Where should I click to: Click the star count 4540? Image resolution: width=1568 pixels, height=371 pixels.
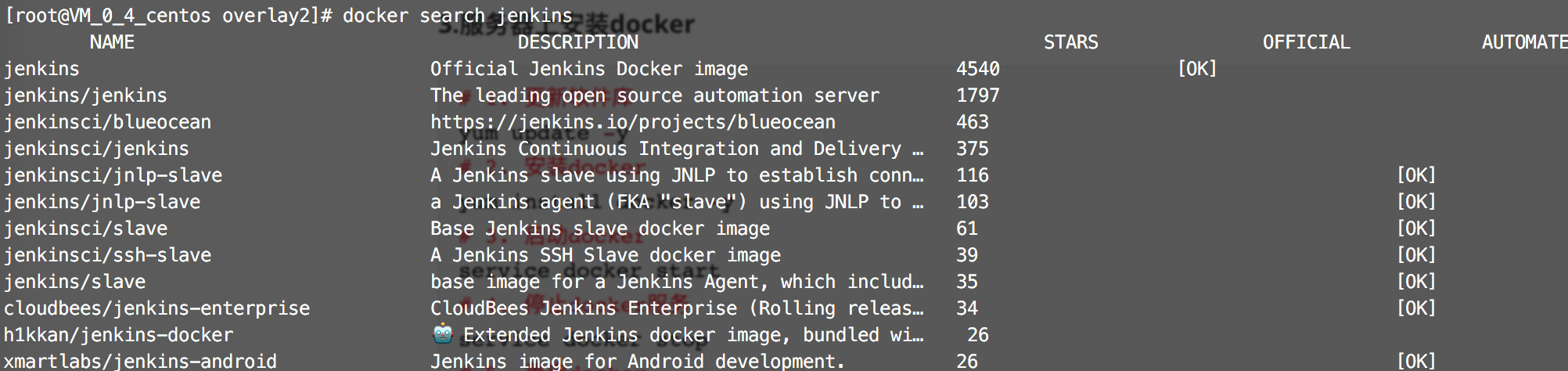click(x=978, y=69)
